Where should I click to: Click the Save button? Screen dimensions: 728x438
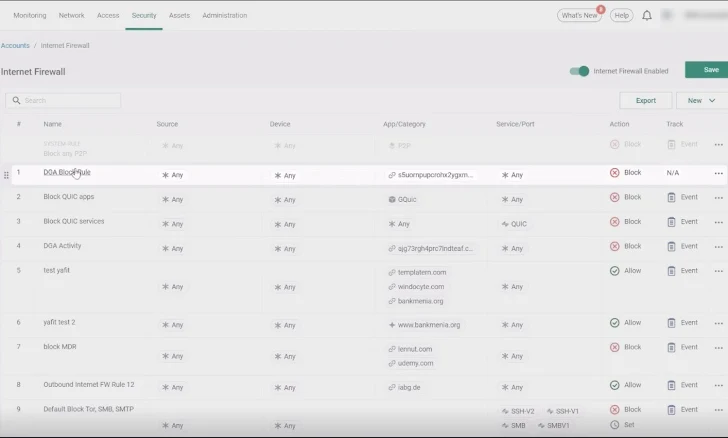point(710,70)
